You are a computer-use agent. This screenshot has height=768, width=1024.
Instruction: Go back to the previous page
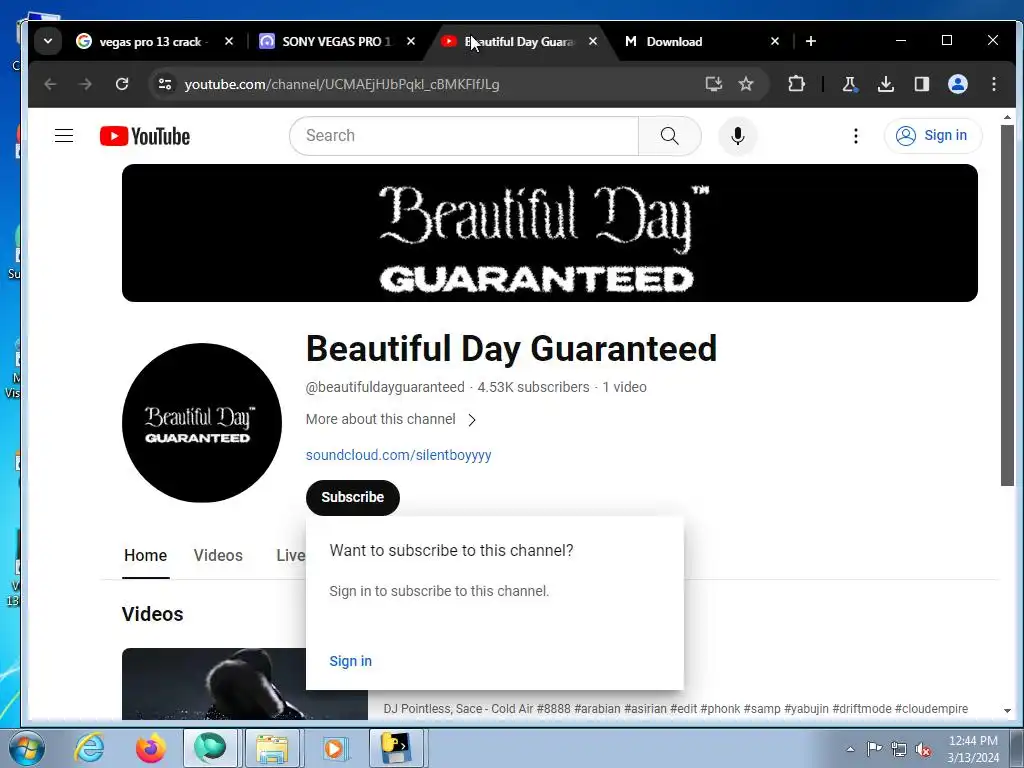[x=50, y=84]
